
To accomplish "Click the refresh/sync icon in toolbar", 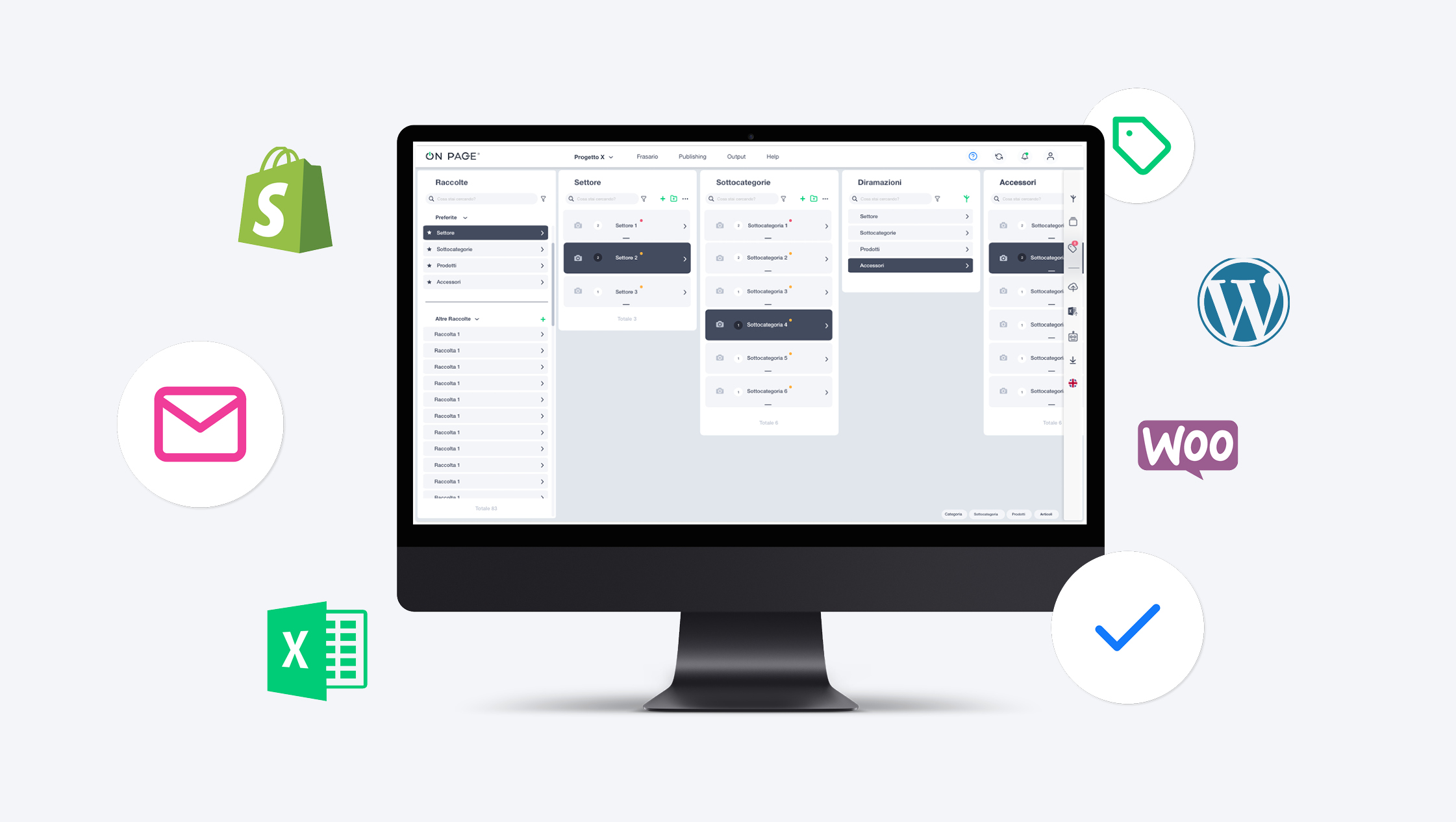I will click(x=998, y=156).
